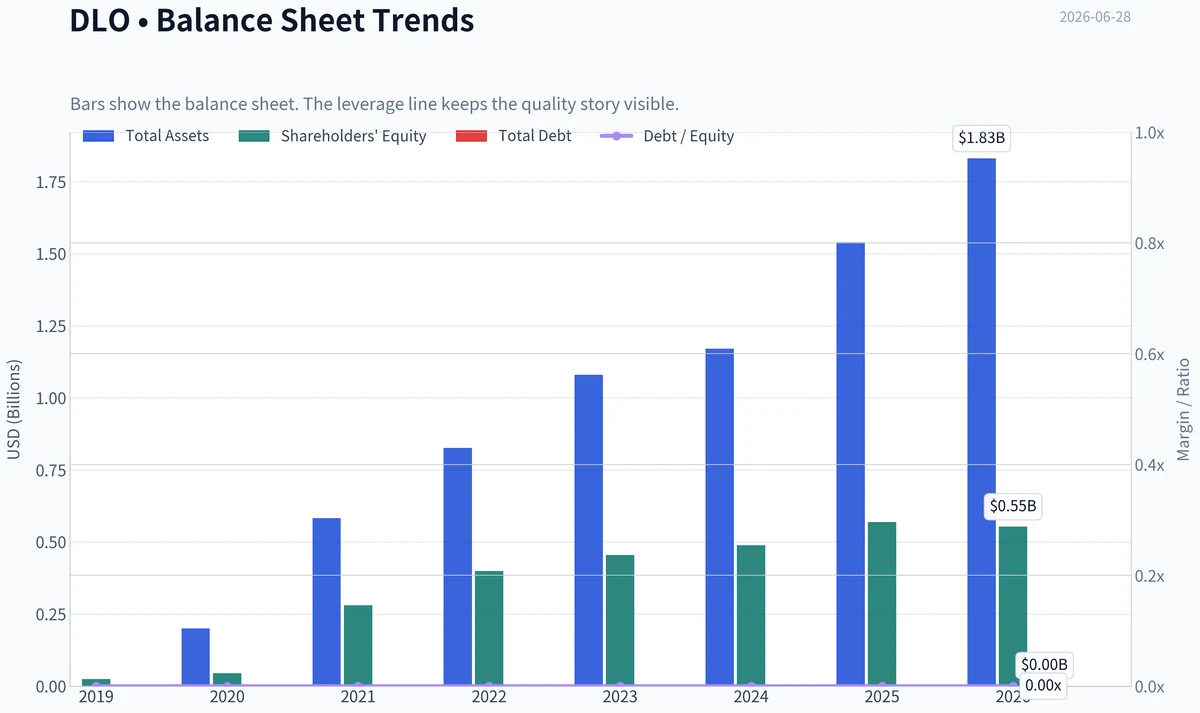
Task: Click the 0.00x ratio data label
Action: click(x=1043, y=685)
